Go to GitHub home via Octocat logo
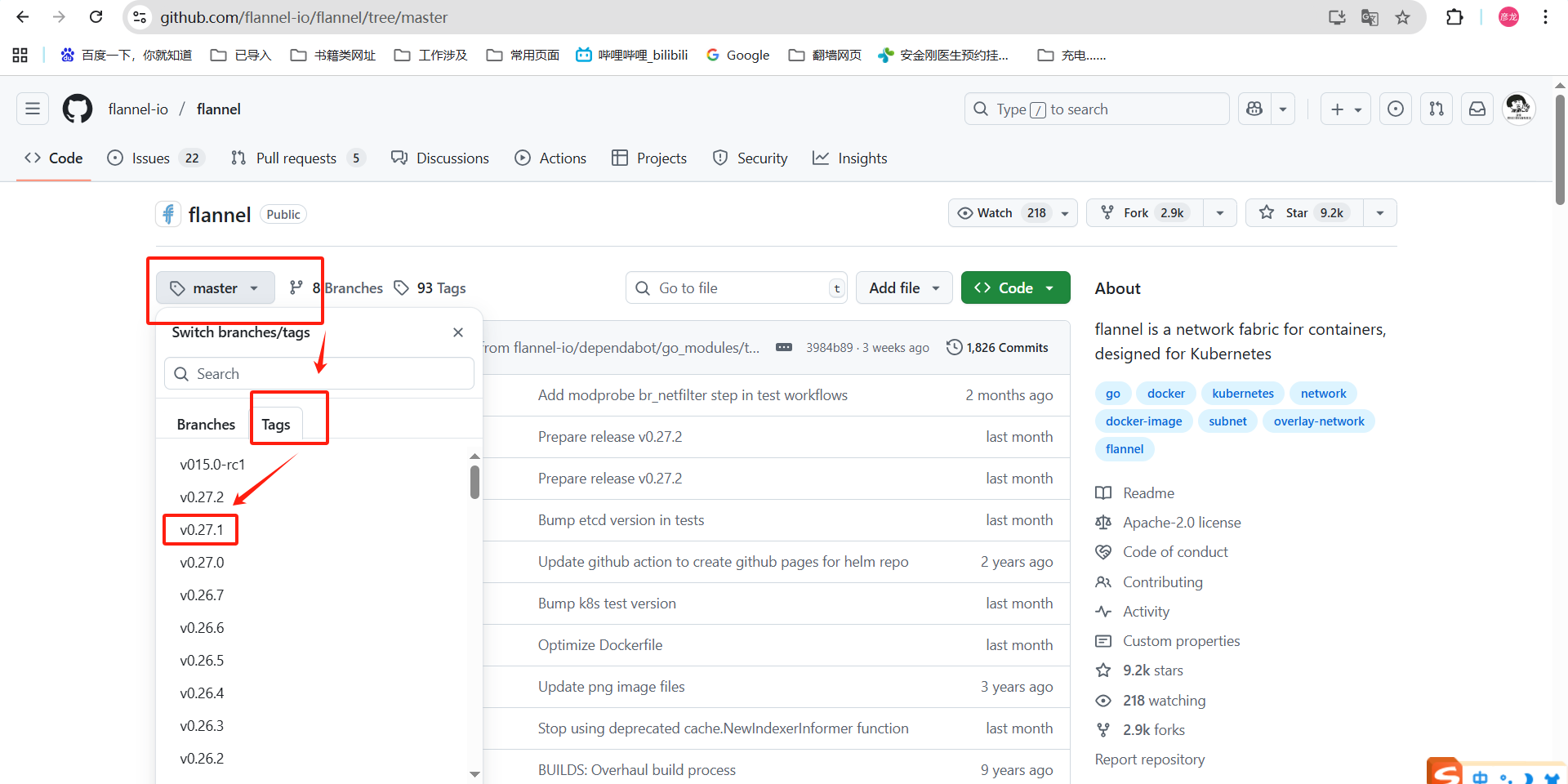The image size is (1568, 784). click(78, 109)
